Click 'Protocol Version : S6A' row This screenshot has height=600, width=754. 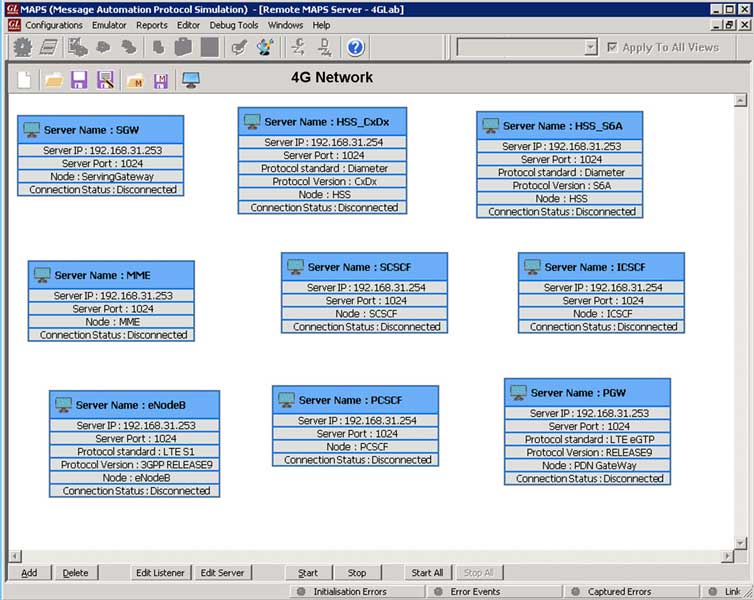pos(560,186)
